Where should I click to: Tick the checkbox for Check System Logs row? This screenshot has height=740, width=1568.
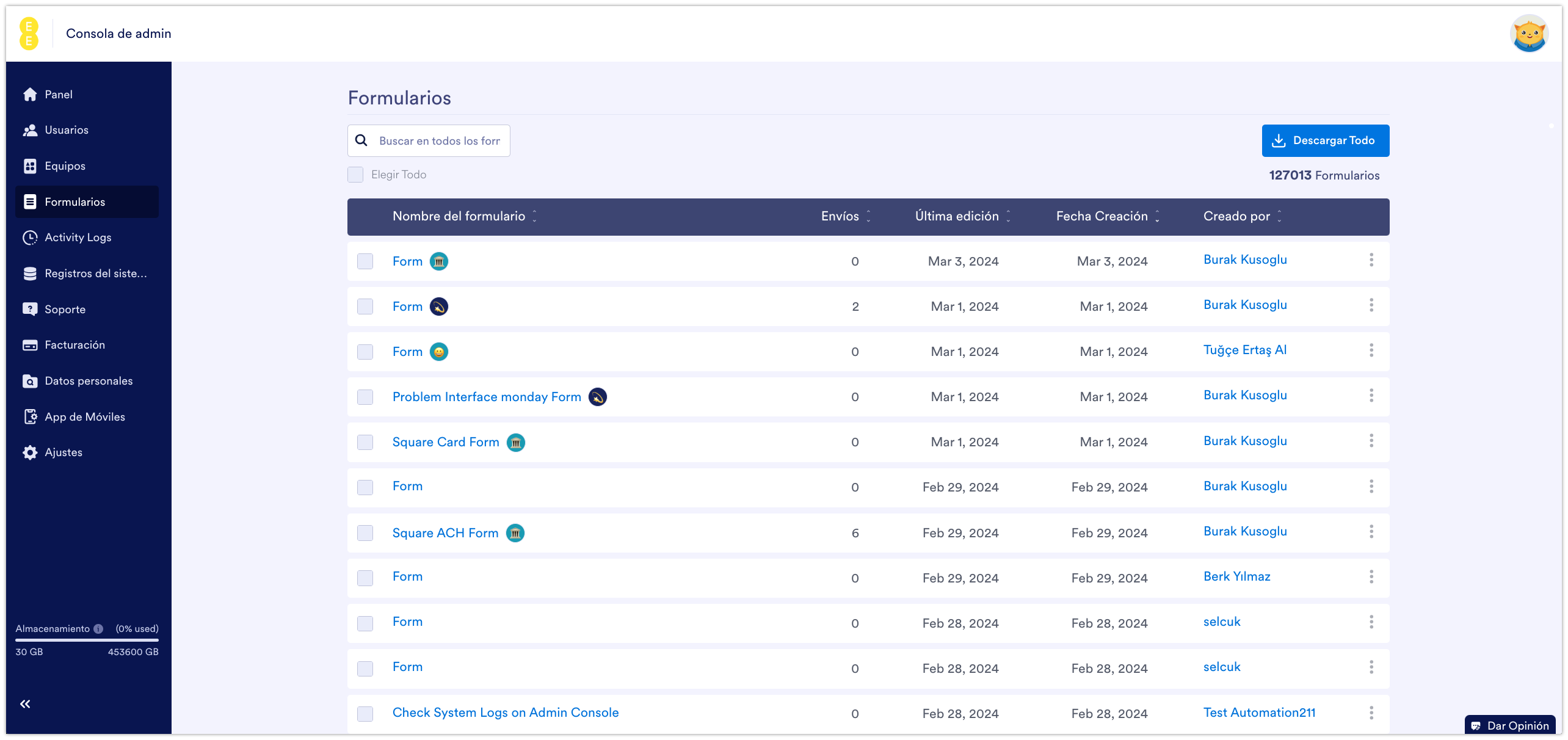(x=365, y=713)
